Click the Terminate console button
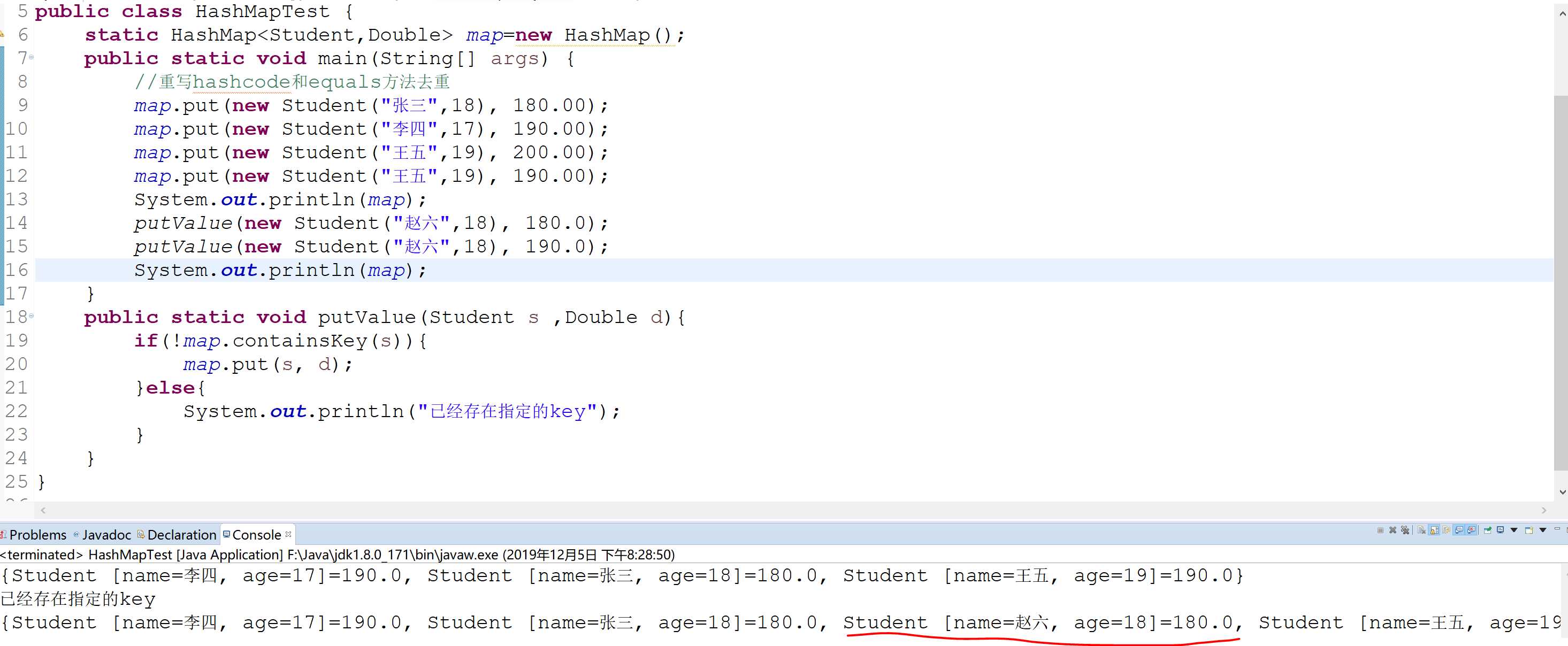 pyautogui.click(x=1381, y=530)
